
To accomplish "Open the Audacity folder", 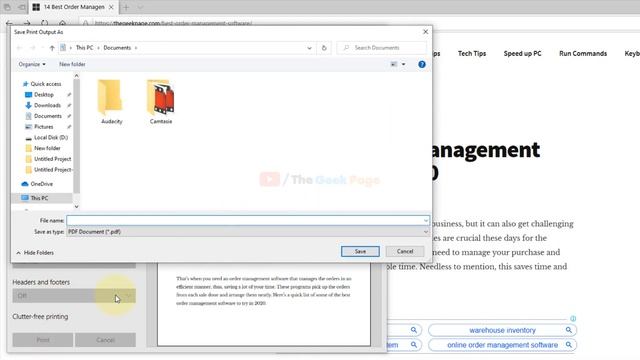I will click(x=111, y=101).
